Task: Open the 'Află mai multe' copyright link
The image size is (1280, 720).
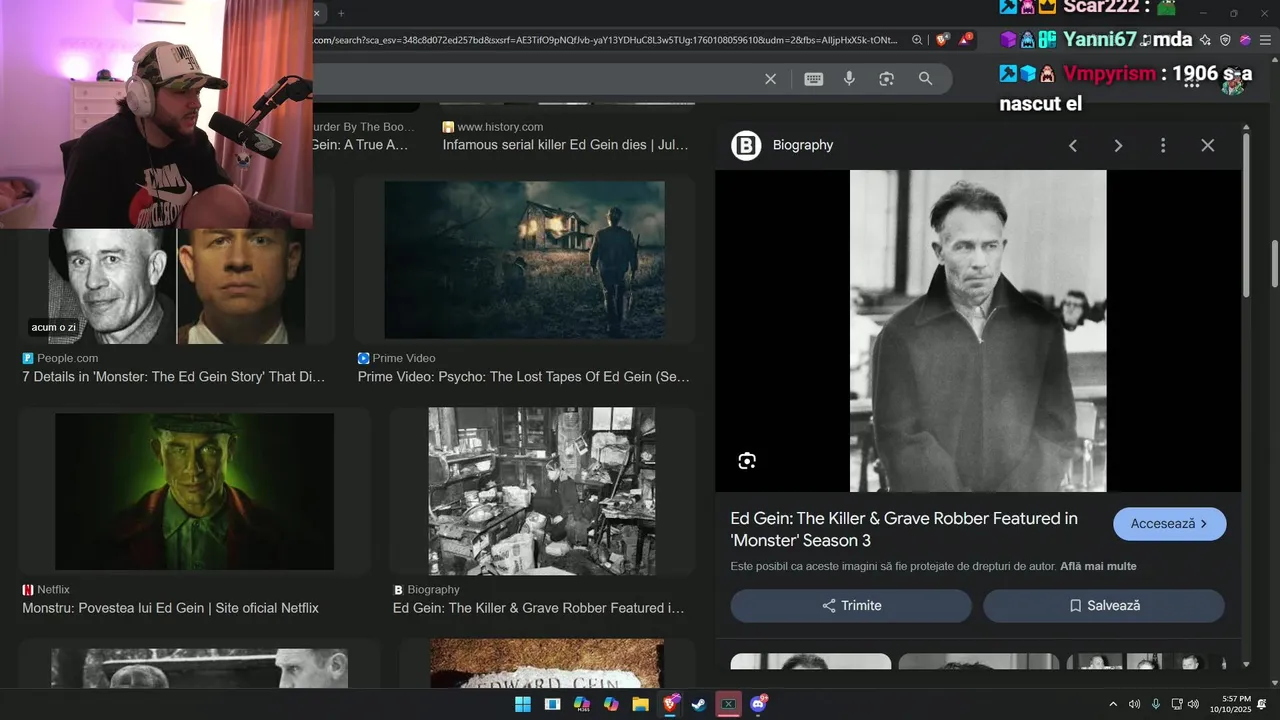Action: coord(1098,566)
